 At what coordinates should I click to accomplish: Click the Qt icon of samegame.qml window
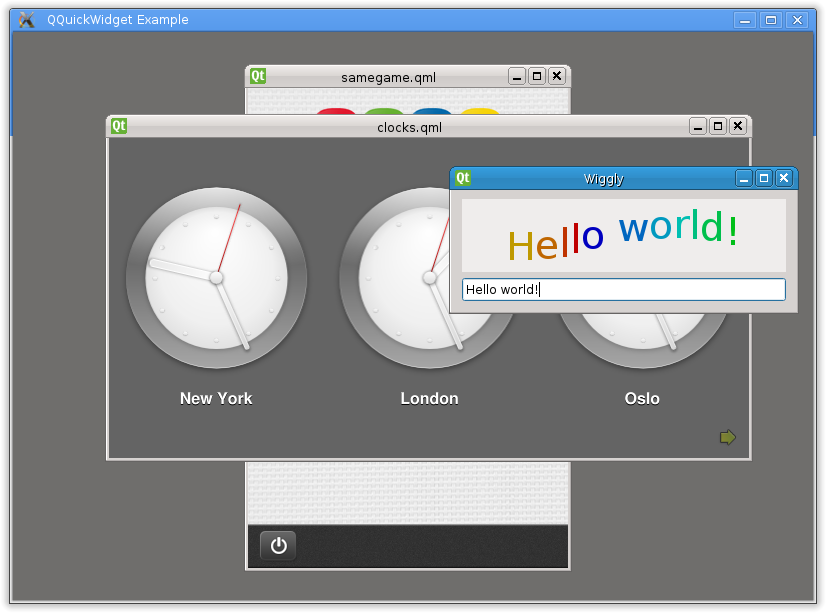click(x=258, y=76)
